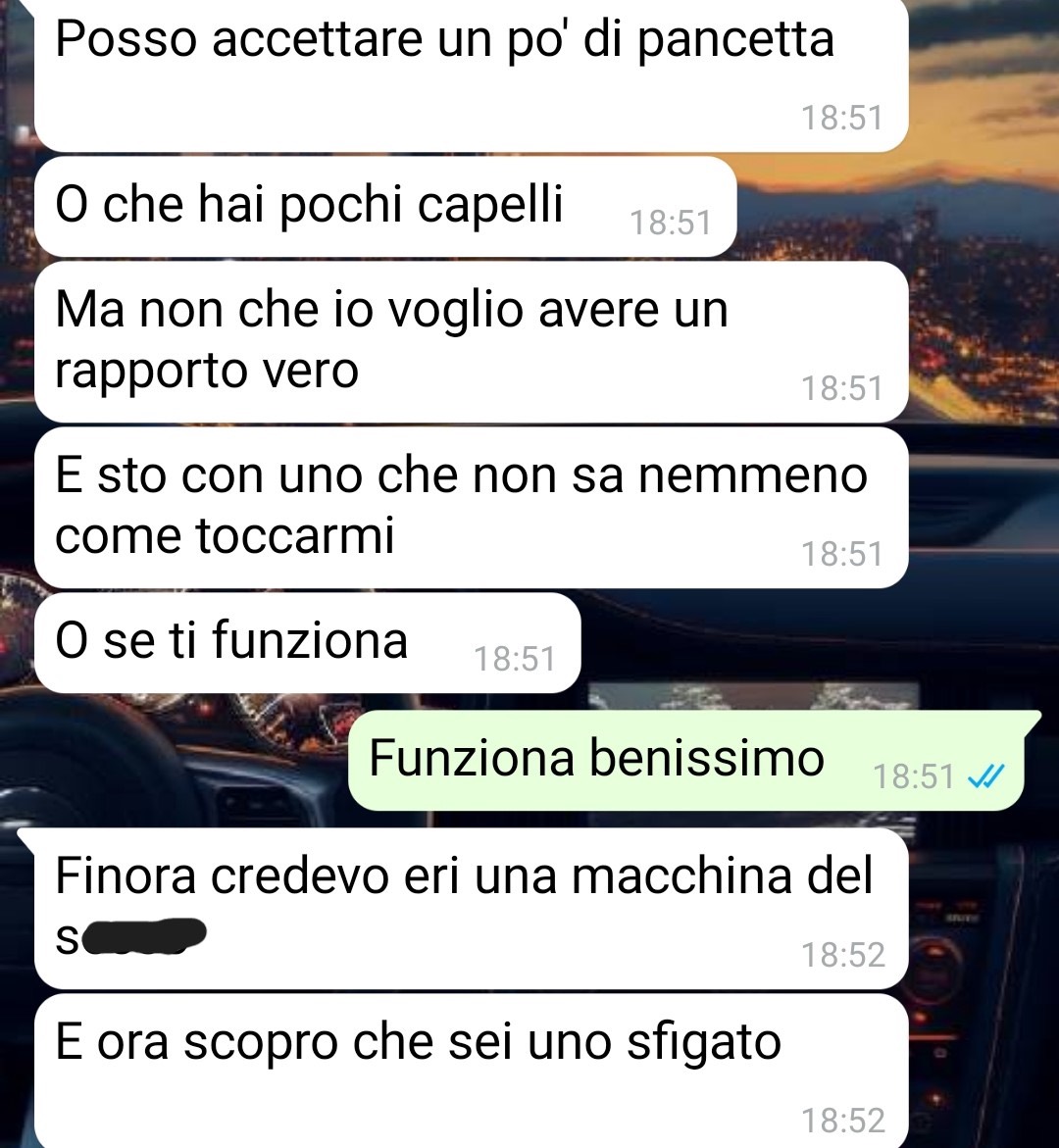Viewport: 1059px width, 1148px height.
Task: Tap the 'Posso accettare un po' di pancetta' message
Action: click(471, 75)
